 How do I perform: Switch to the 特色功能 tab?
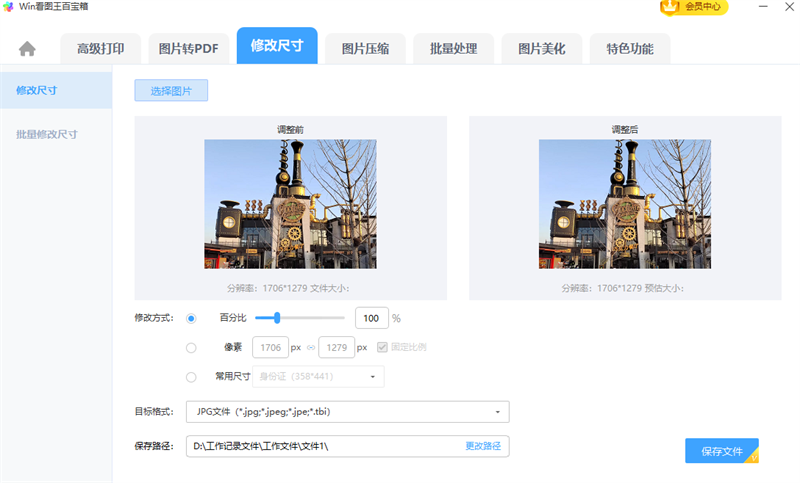629,49
